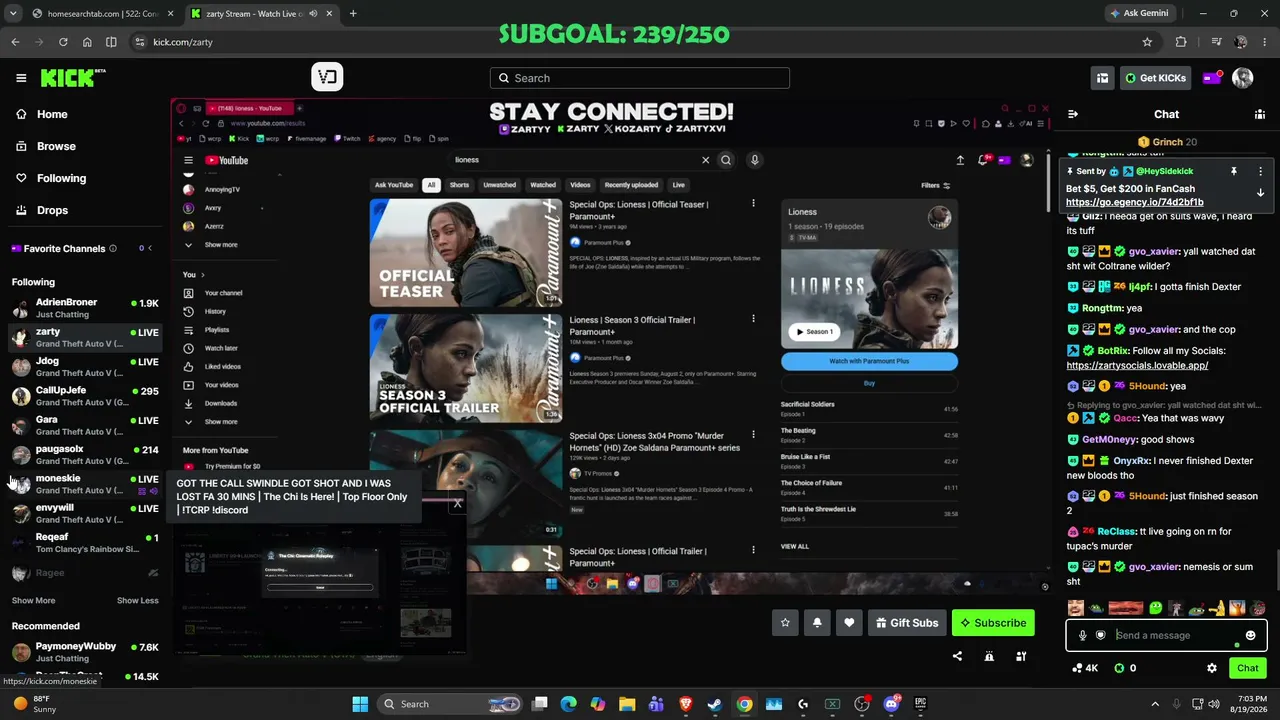Open Jdog's live channel
This screenshot has height=720, width=1280.
click(x=85, y=367)
